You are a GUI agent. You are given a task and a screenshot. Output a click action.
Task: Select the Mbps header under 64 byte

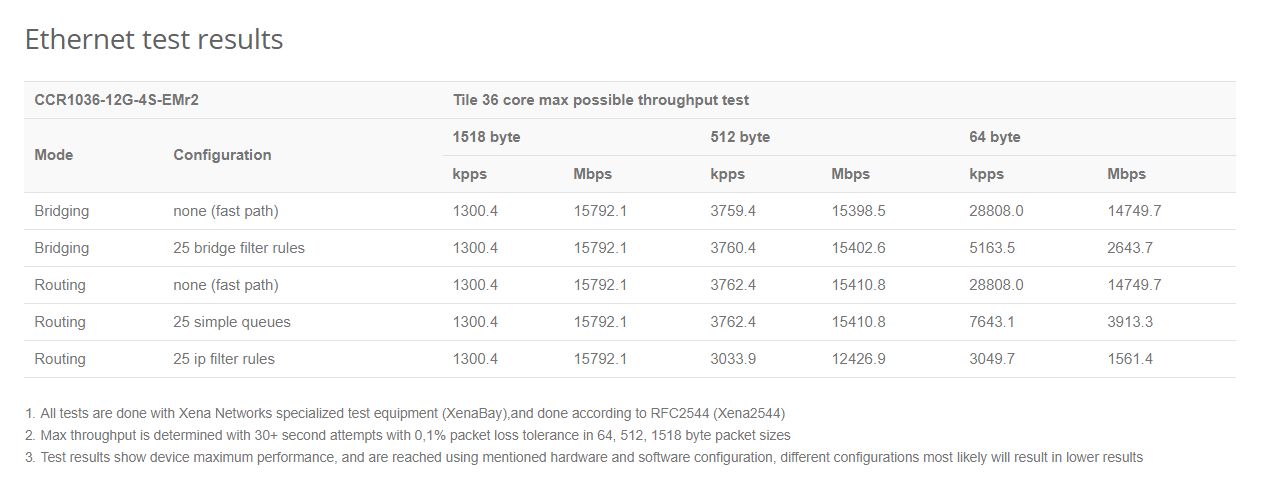point(1127,174)
